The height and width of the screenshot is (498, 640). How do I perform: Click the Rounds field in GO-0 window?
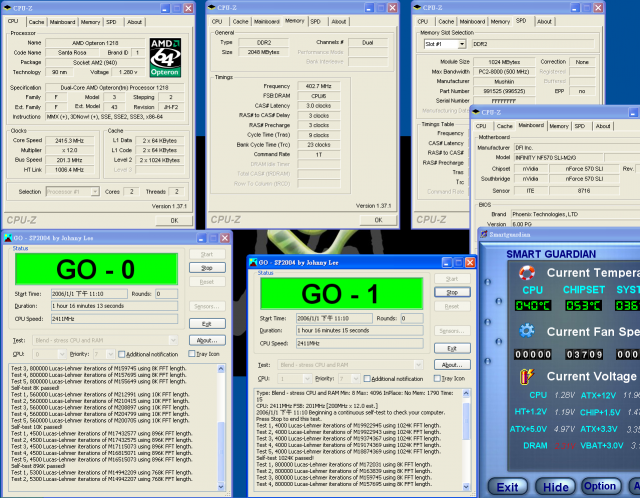(x=167, y=293)
